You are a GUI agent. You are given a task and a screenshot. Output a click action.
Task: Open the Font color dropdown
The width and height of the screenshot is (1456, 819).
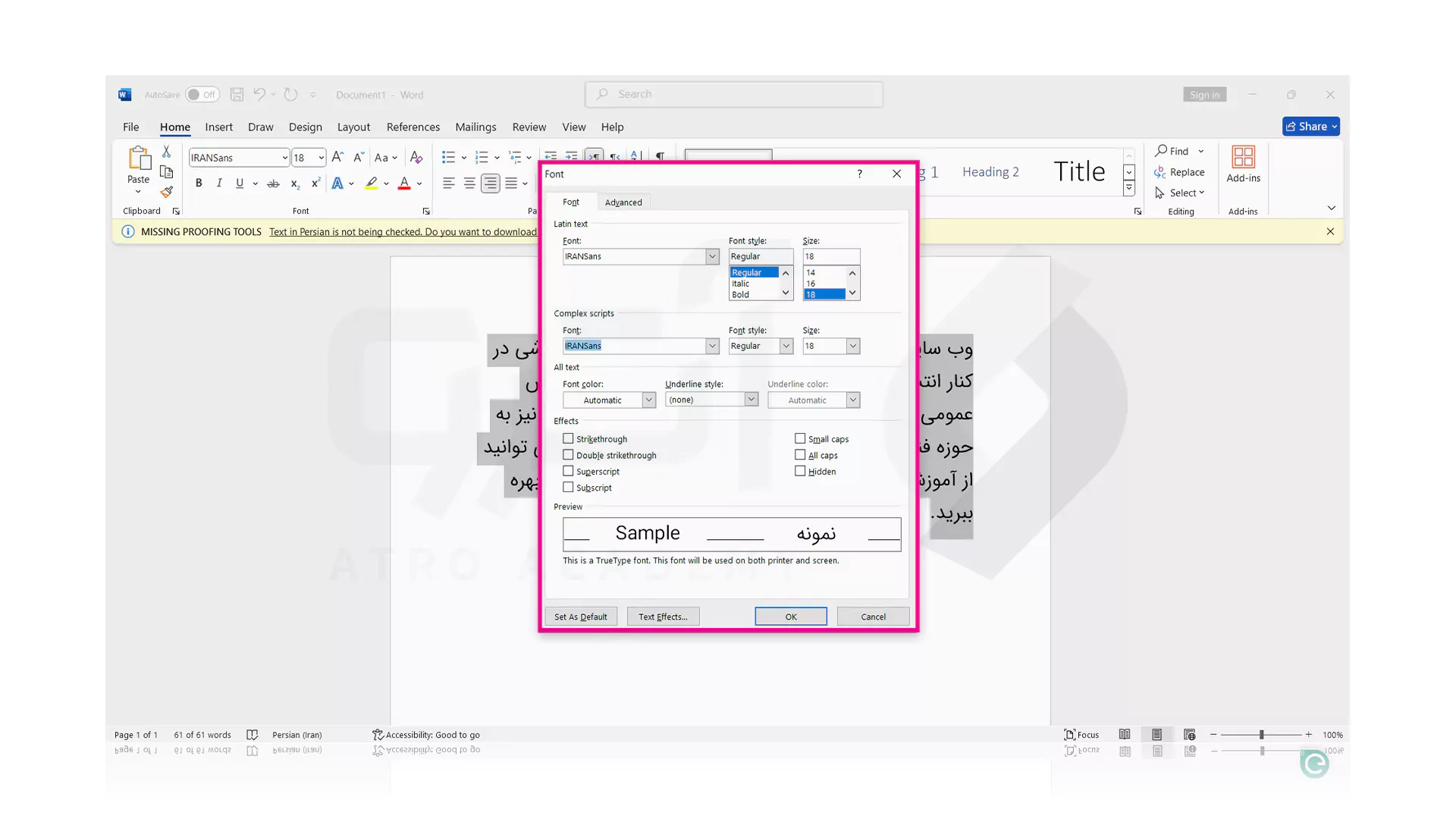coord(648,400)
